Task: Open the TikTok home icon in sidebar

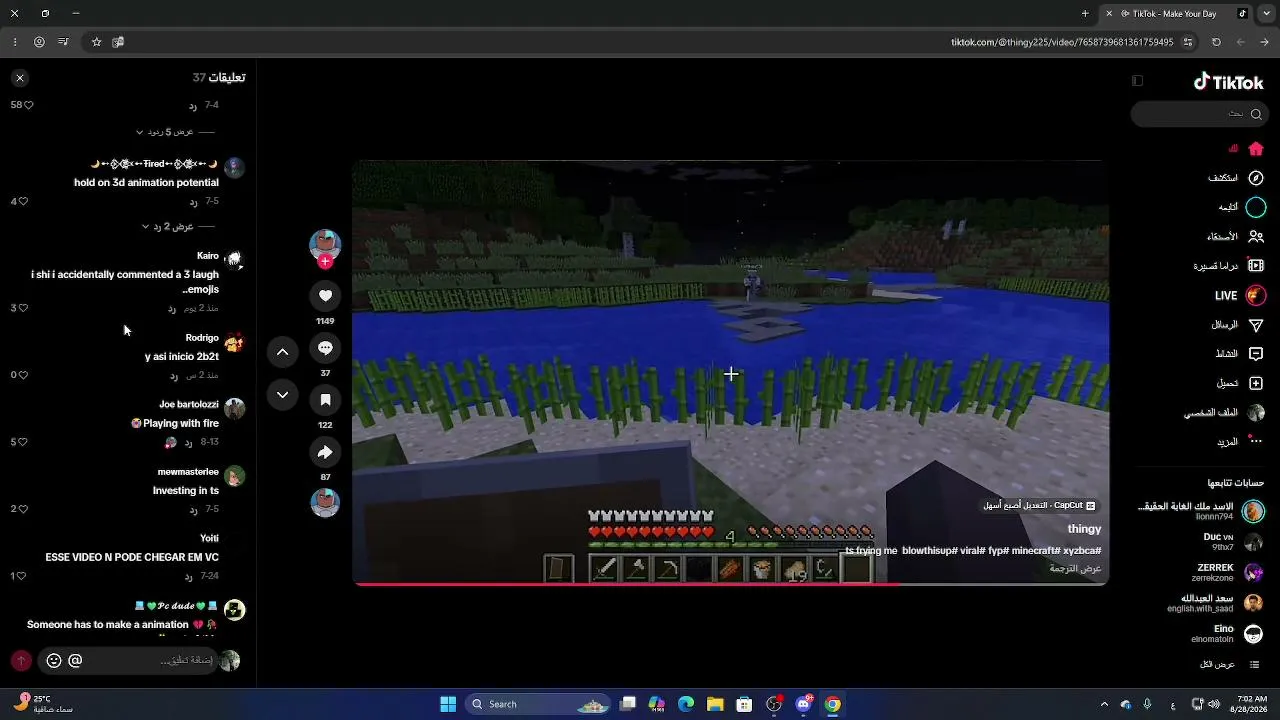Action: click(x=1256, y=149)
